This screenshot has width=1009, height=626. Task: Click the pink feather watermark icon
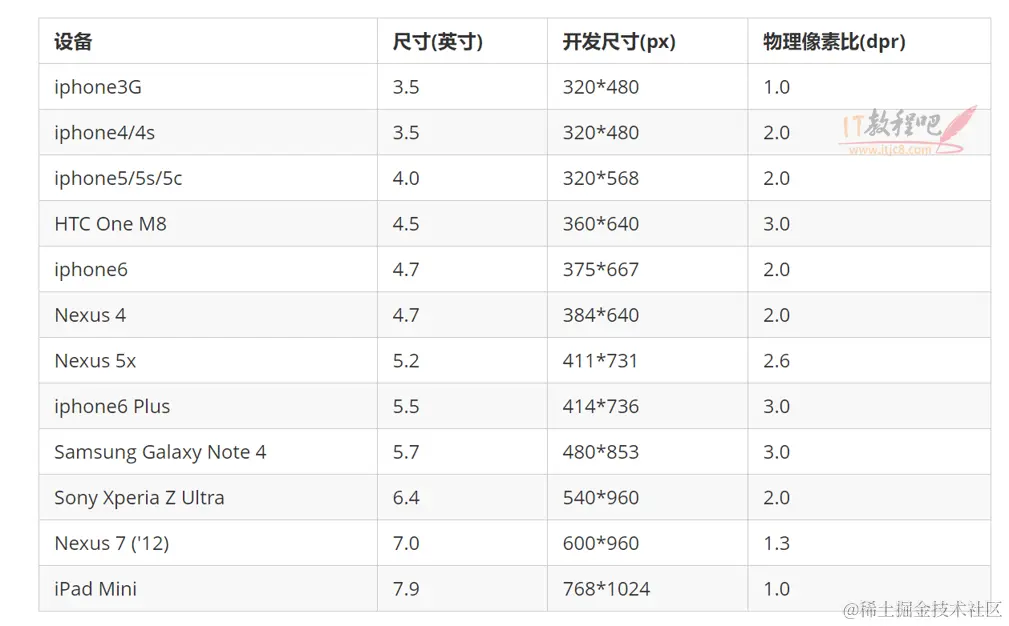click(958, 127)
